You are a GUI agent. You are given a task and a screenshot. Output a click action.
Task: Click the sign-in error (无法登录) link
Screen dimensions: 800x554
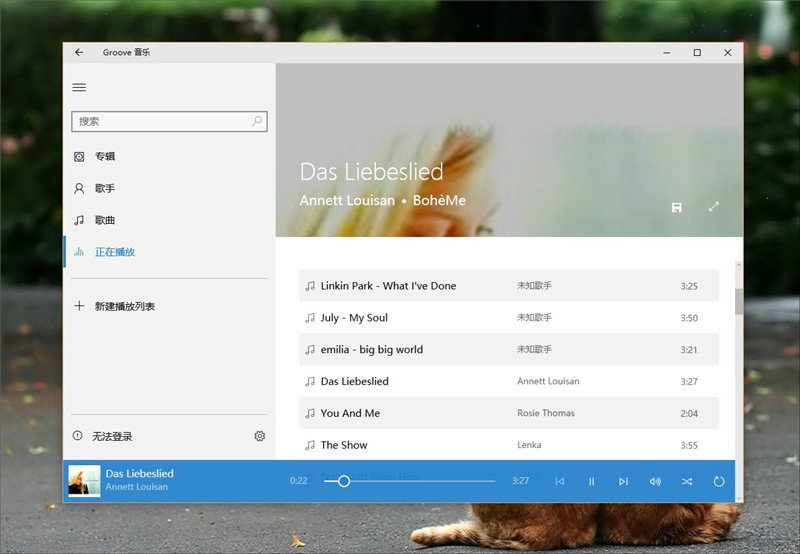[112, 436]
